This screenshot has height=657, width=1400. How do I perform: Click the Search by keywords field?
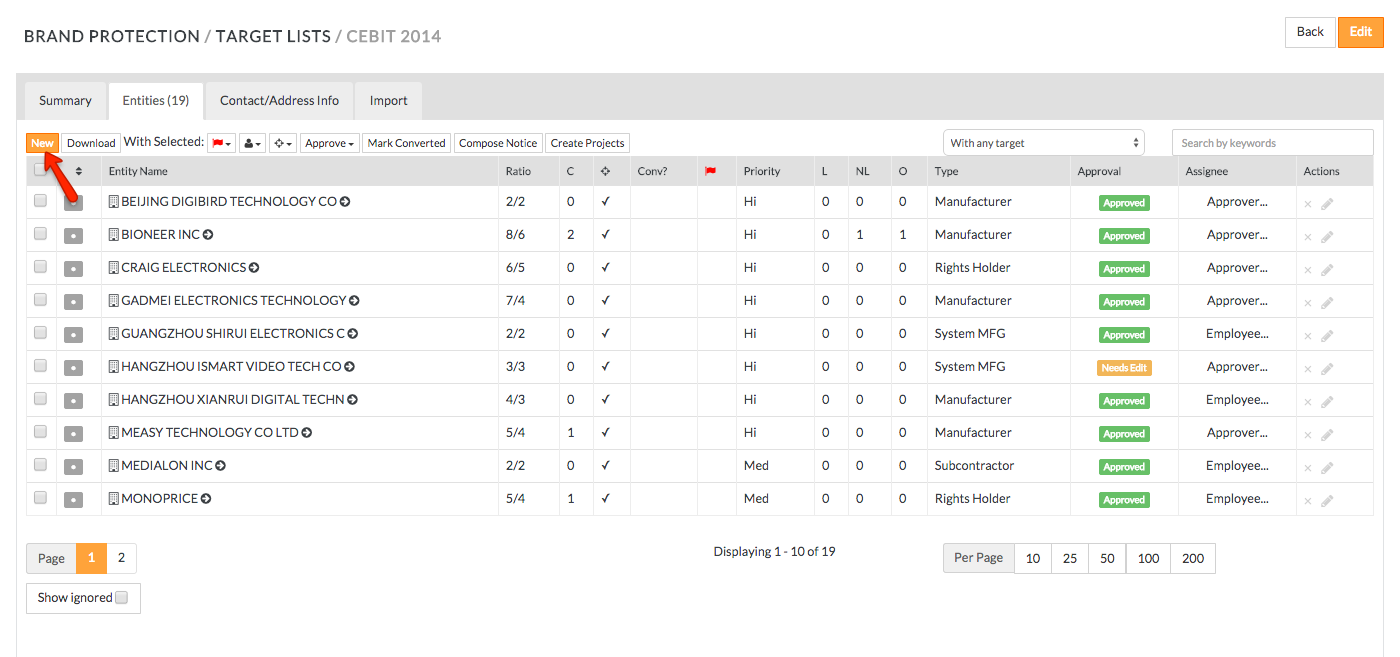pyautogui.click(x=1272, y=143)
